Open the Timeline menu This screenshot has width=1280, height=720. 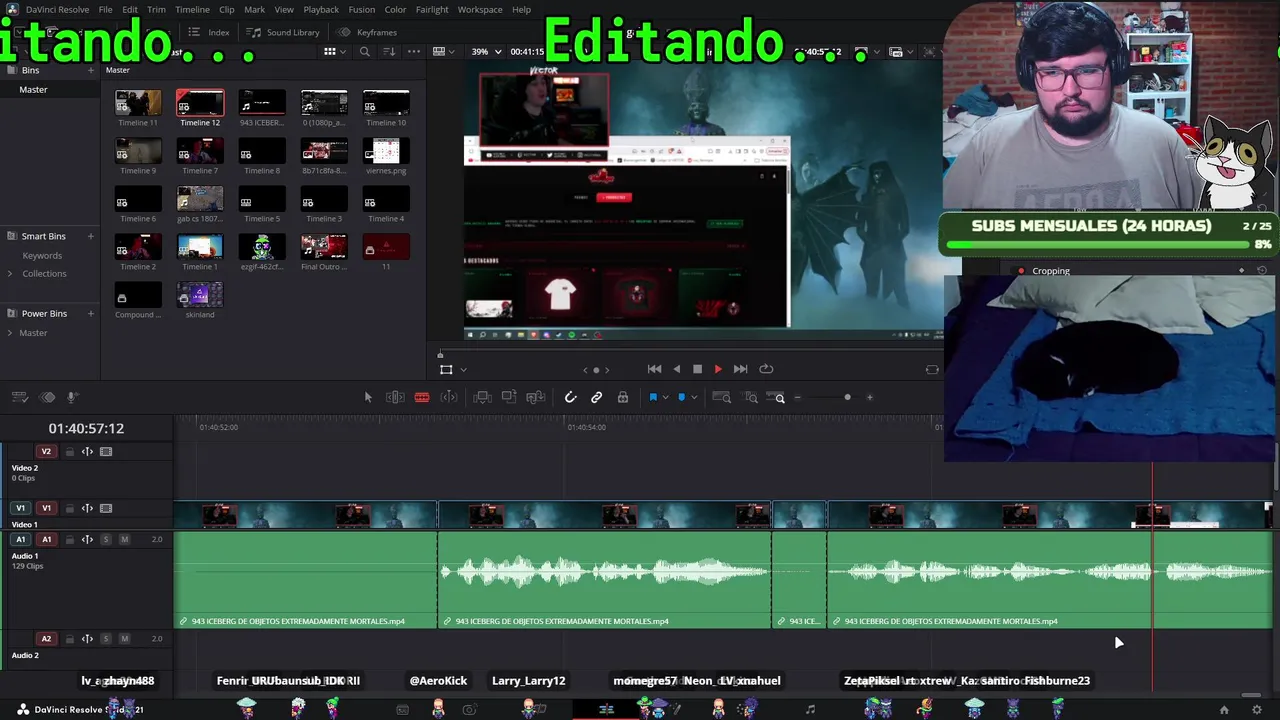click(x=192, y=9)
